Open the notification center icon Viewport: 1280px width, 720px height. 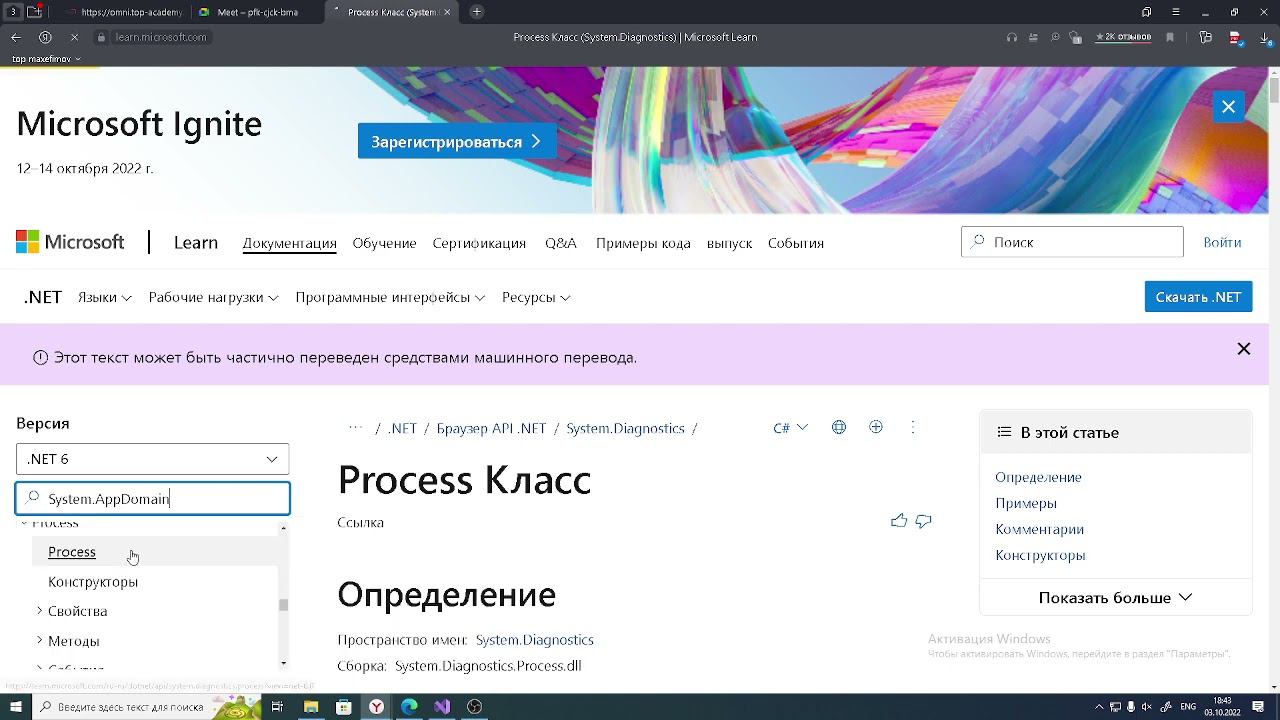[1257, 707]
